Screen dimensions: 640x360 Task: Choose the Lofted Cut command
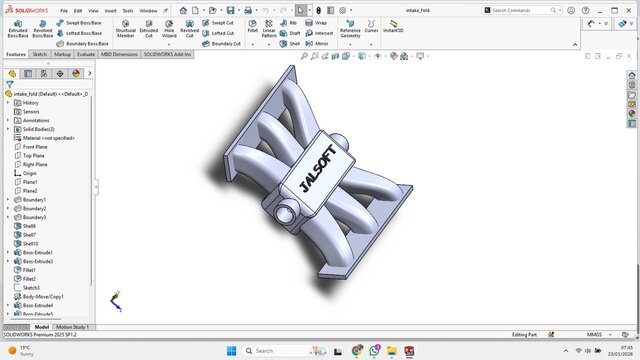[218, 33]
